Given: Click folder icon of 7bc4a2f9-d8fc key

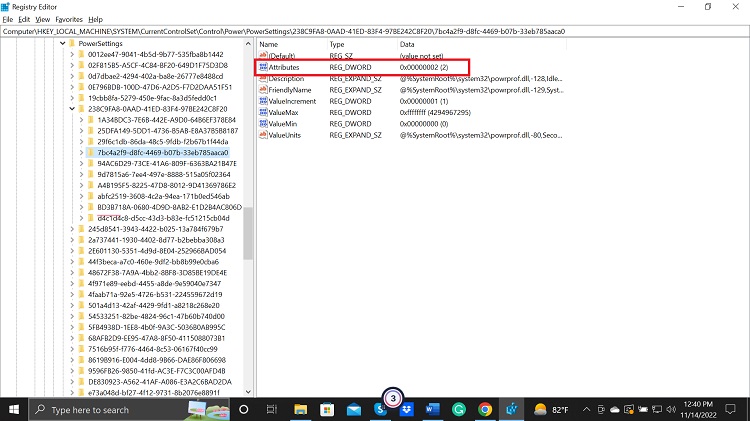Looking at the screenshot, I should (92, 152).
